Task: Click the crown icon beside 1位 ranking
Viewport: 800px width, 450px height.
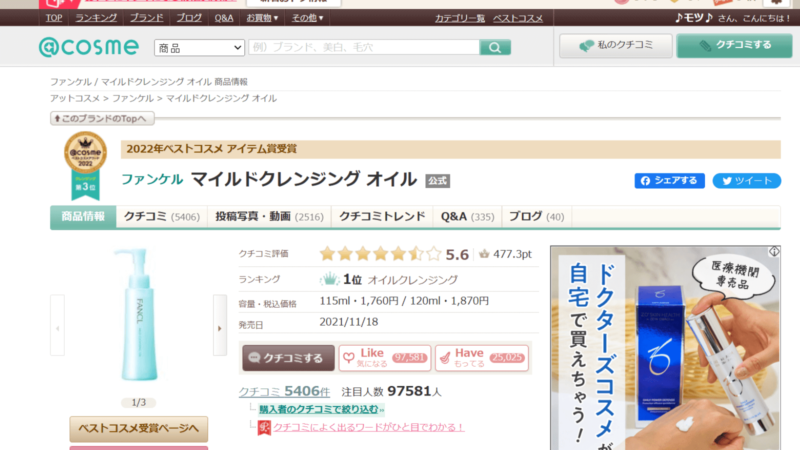Action: (x=329, y=279)
